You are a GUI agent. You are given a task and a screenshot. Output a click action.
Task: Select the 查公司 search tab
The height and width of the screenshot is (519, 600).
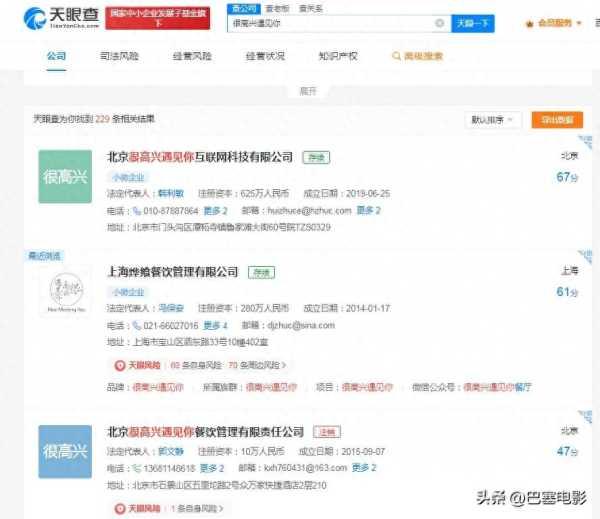pyautogui.click(x=244, y=8)
